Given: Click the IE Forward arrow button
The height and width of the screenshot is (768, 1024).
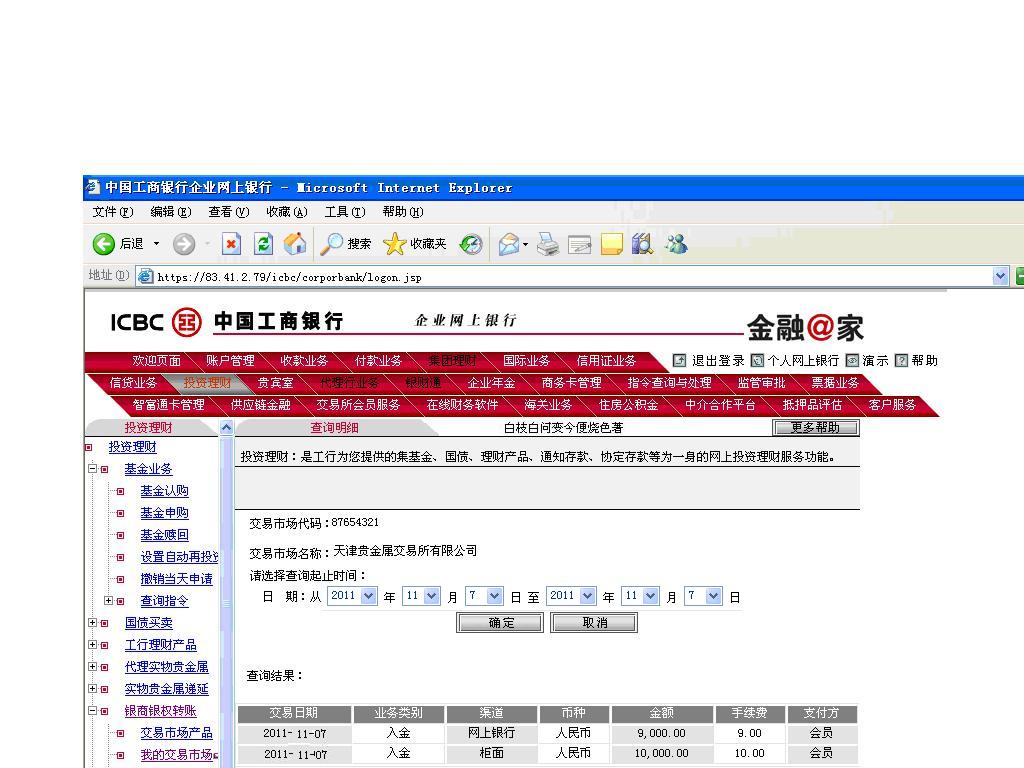Looking at the screenshot, I should pos(184,244).
